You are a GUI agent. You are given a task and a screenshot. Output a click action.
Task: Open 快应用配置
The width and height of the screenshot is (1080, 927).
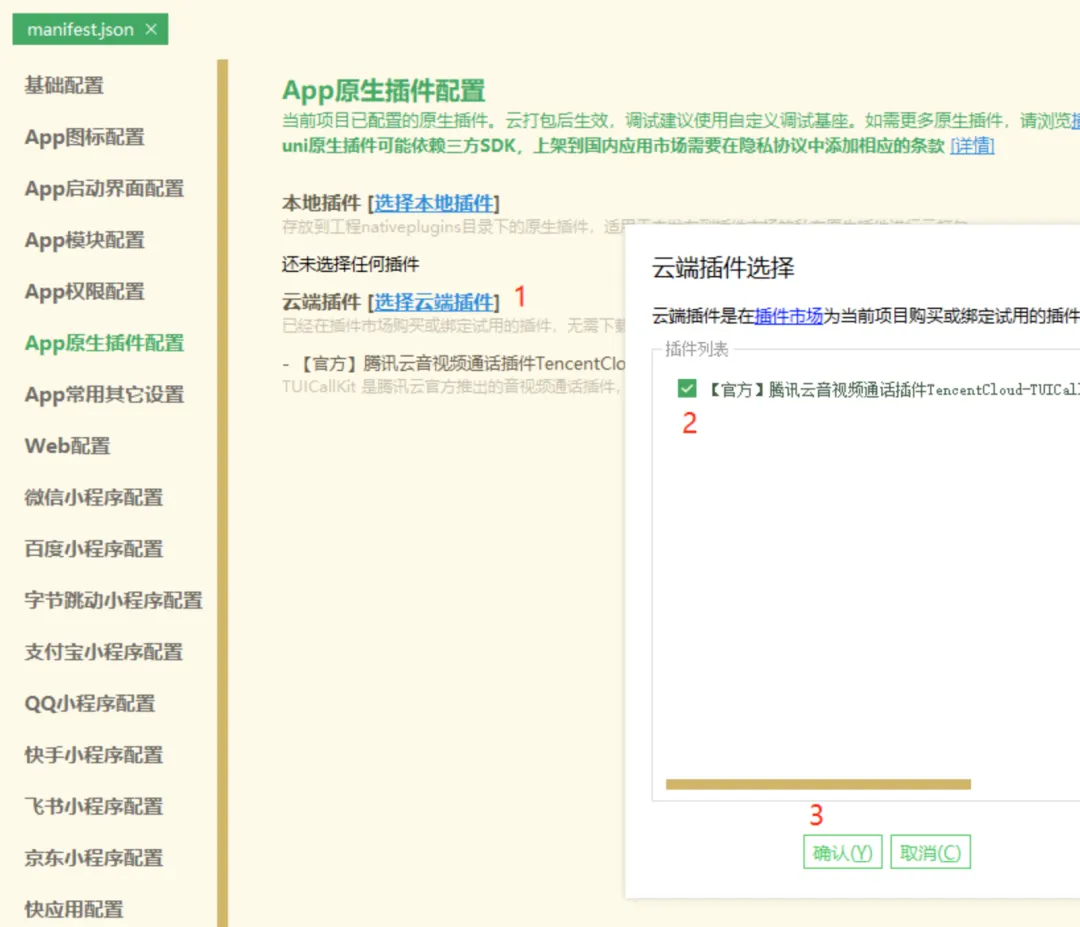[x=74, y=909]
